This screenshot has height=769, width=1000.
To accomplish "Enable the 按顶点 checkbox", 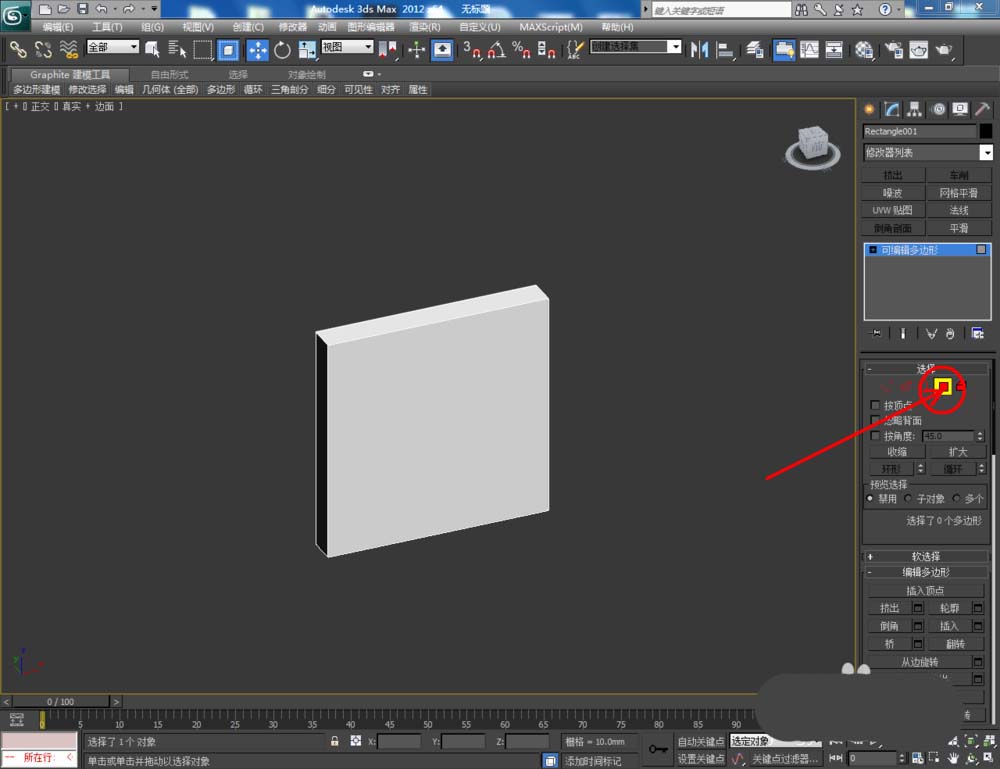I will [876, 406].
